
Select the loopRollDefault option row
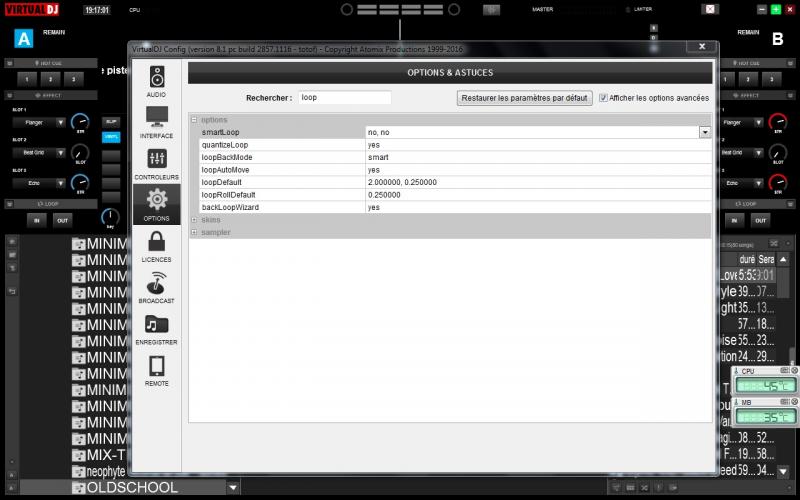[455, 195]
